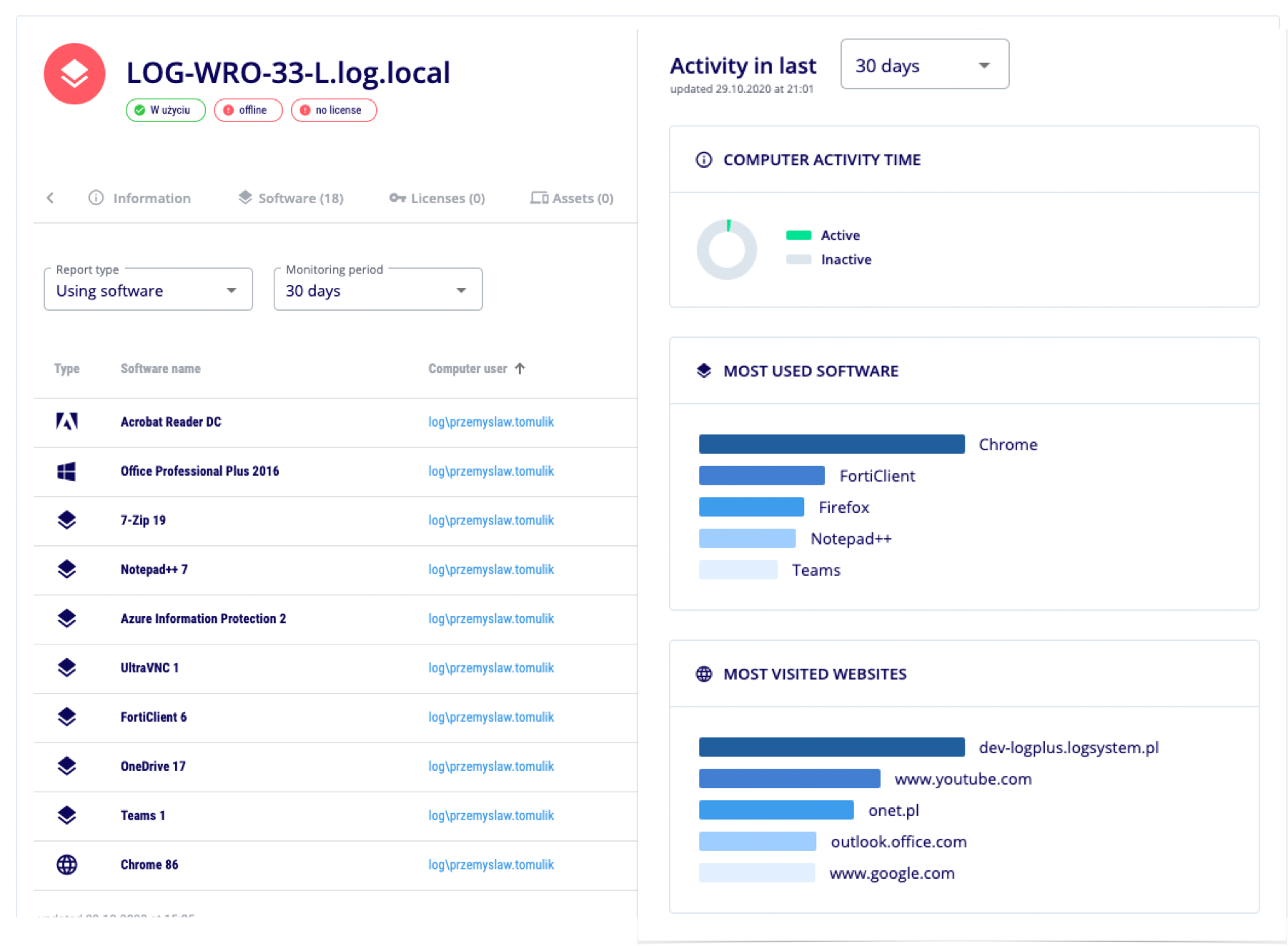Open the Monitoring period dropdown
This screenshot has height=946, width=1288.
[378, 289]
